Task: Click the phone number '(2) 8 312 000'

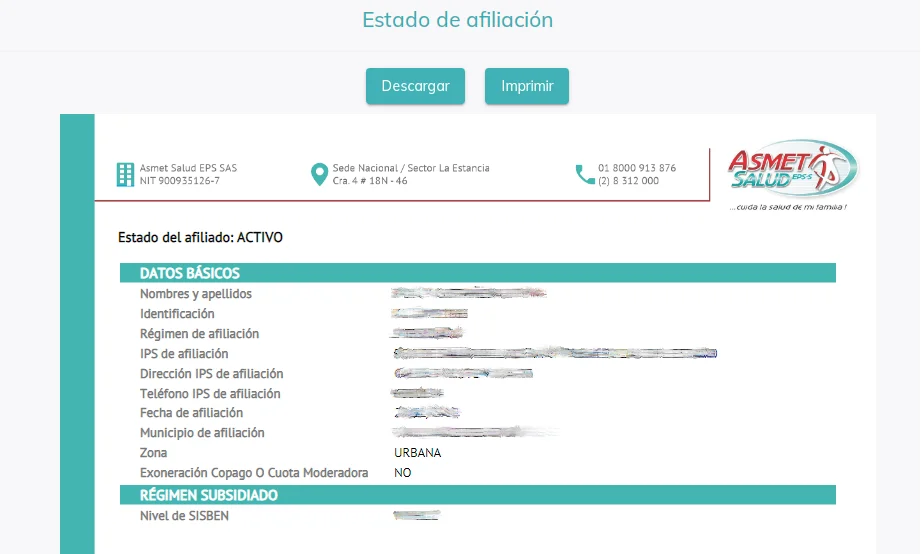Action: (x=628, y=181)
